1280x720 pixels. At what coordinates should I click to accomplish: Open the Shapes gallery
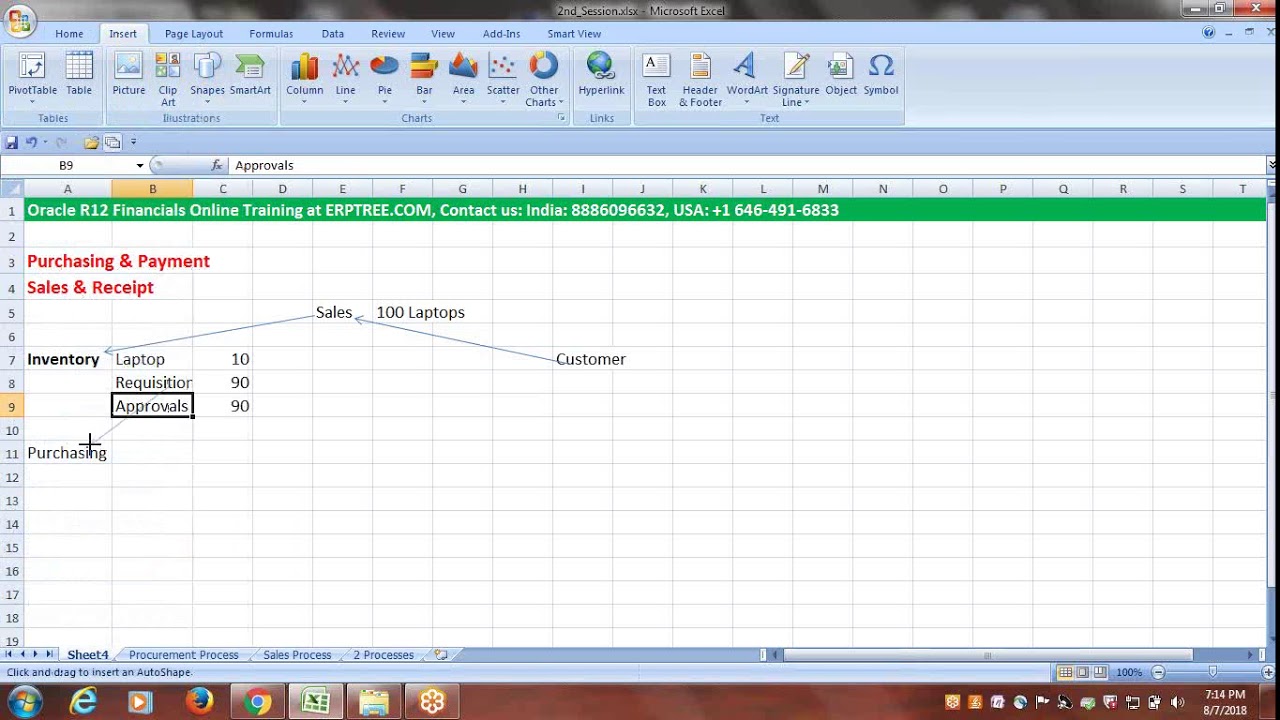click(207, 80)
